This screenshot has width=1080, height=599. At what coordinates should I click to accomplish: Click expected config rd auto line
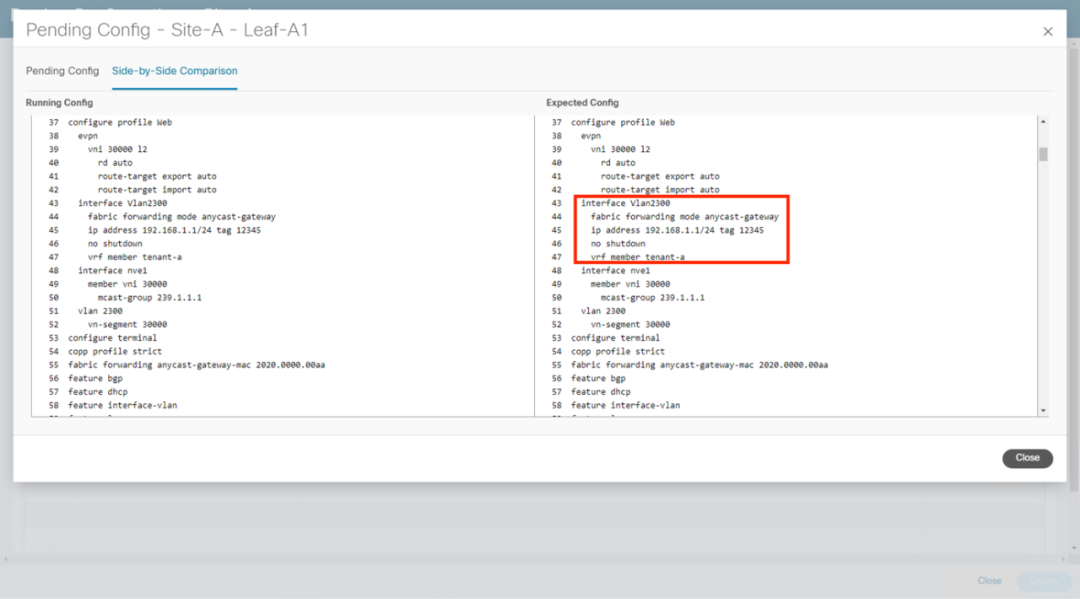click(618, 163)
